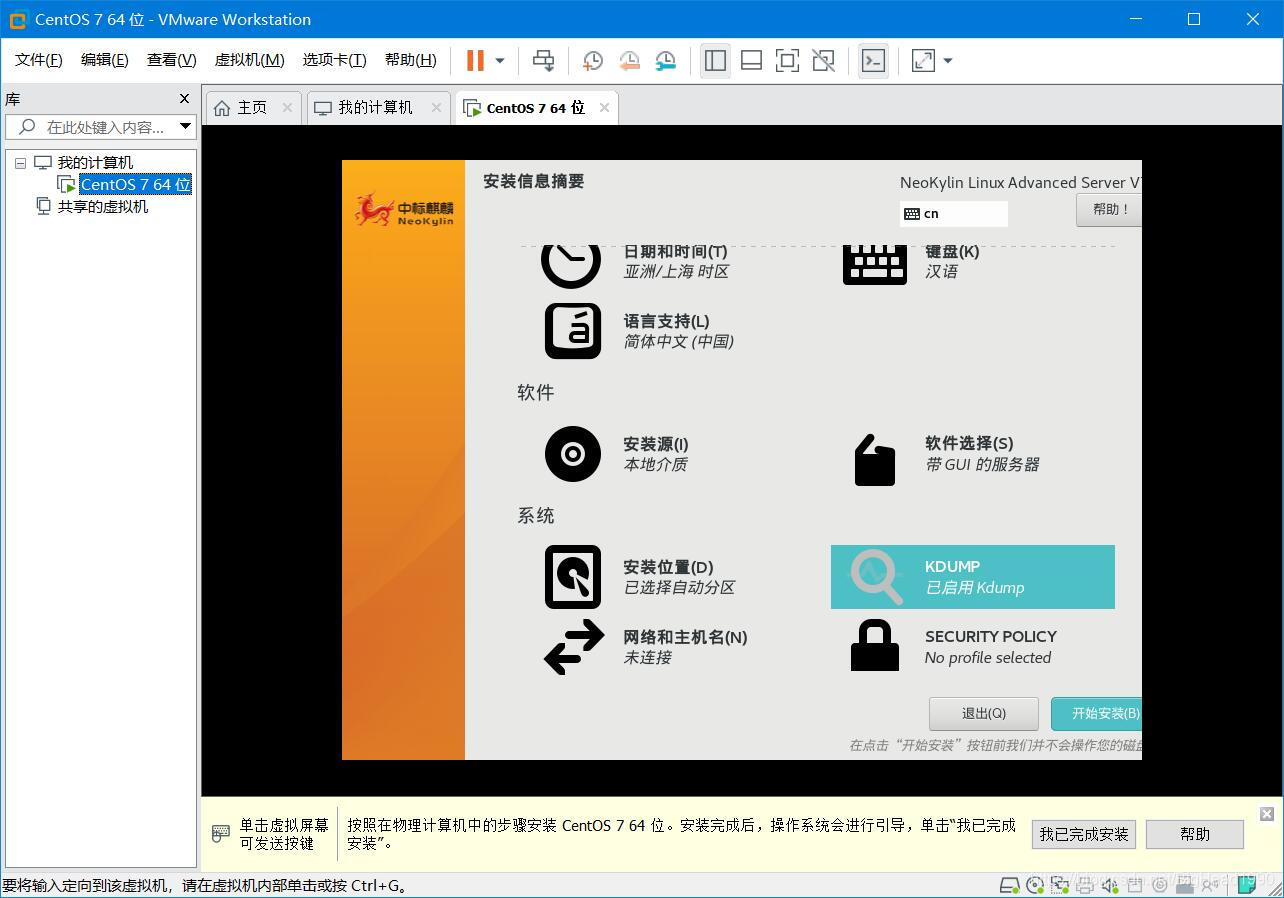Open 网络和主机名(N) network settings
Image resolution: width=1284 pixels, height=898 pixels.
click(646, 647)
